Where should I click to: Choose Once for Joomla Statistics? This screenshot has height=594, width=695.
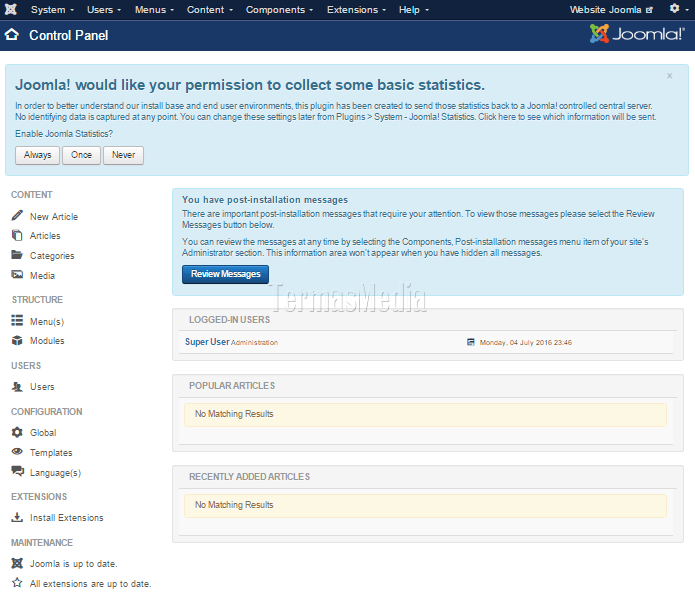tap(82, 155)
